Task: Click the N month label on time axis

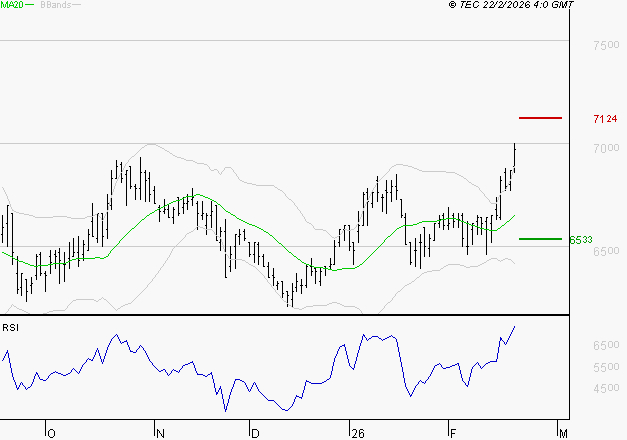Action: coord(160,434)
